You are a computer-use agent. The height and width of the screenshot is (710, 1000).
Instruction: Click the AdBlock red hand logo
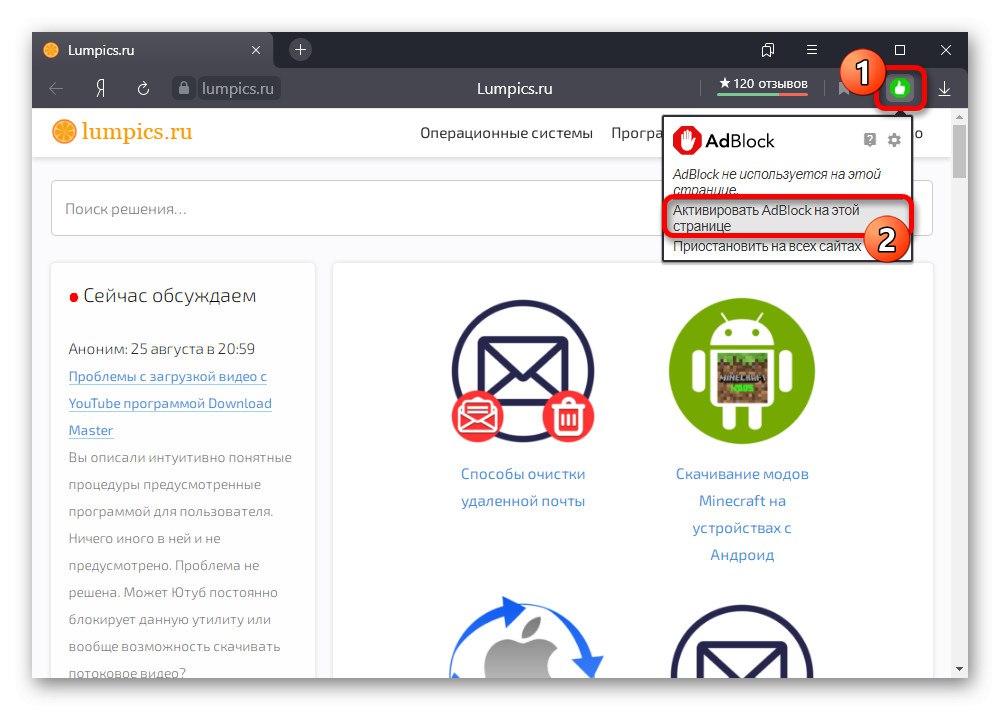point(687,140)
